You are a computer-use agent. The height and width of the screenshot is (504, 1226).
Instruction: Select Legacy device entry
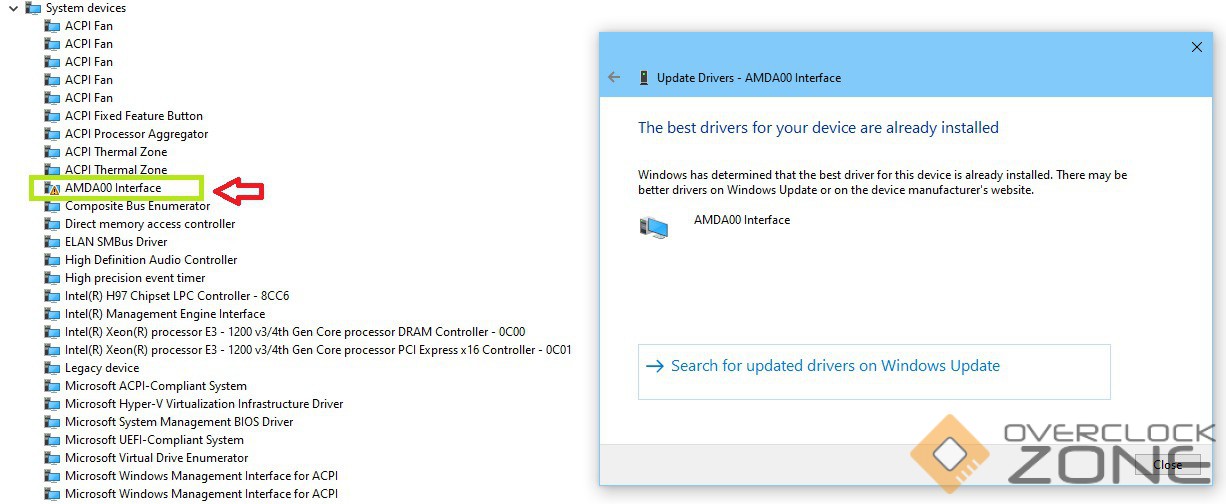102,368
